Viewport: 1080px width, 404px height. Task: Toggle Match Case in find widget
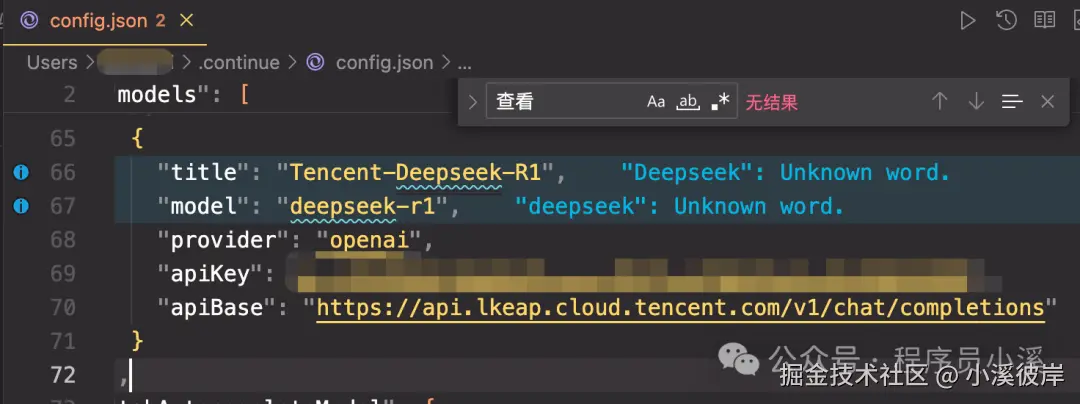point(656,102)
